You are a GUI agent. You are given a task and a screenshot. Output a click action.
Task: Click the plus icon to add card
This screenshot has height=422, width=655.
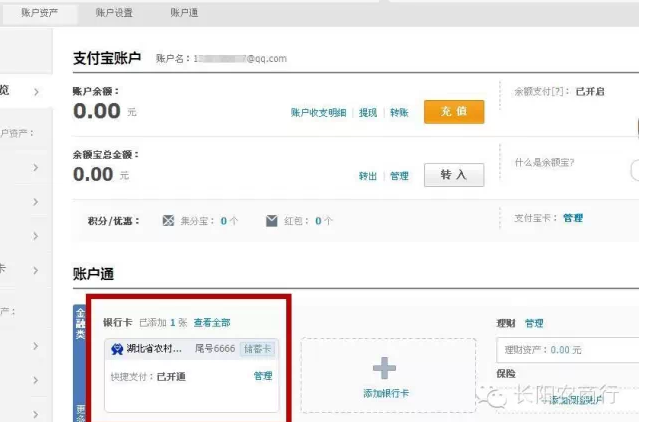pyautogui.click(x=384, y=368)
